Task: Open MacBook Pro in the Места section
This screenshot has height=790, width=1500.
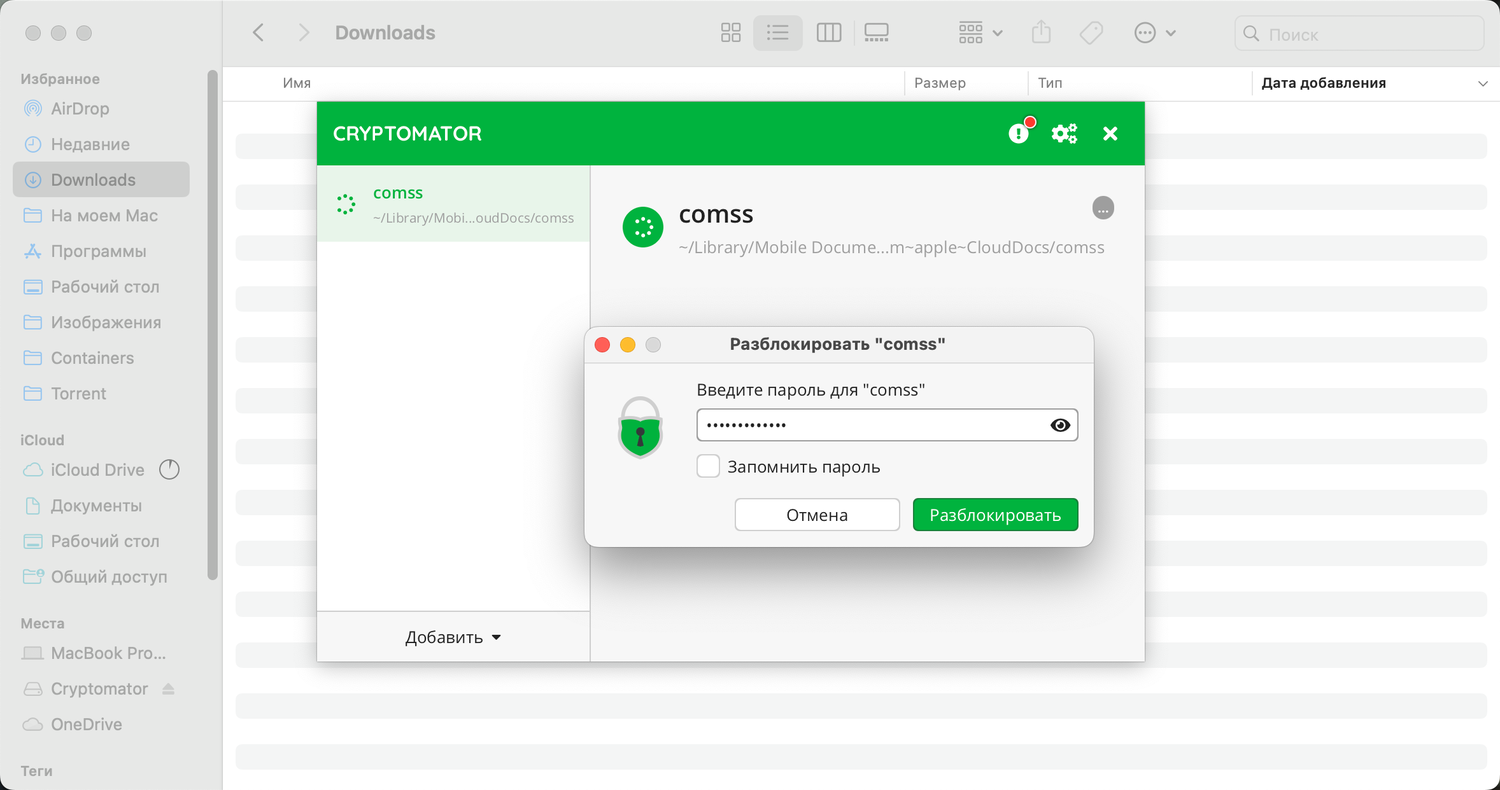Action: click(x=101, y=653)
